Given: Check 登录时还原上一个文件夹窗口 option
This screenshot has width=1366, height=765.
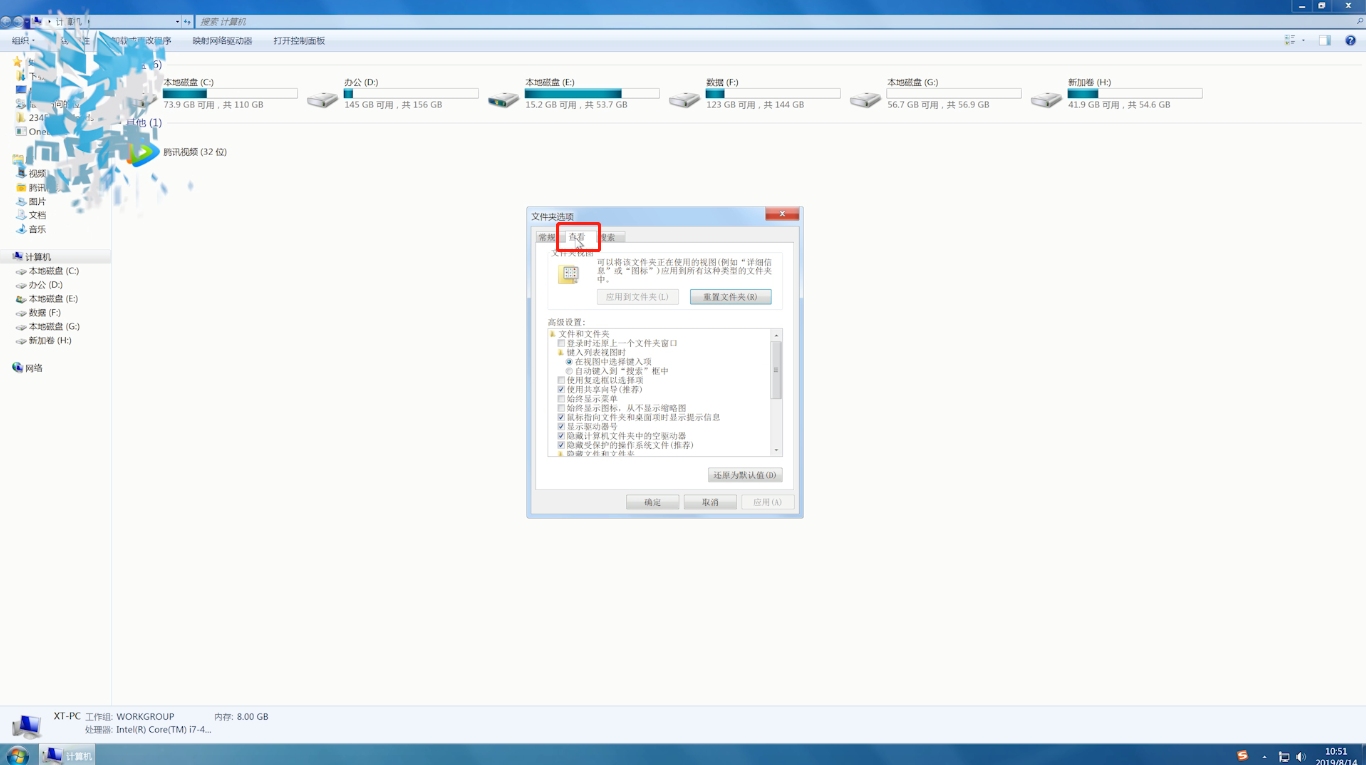Looking at the screenshot, I should pos(561,343).
